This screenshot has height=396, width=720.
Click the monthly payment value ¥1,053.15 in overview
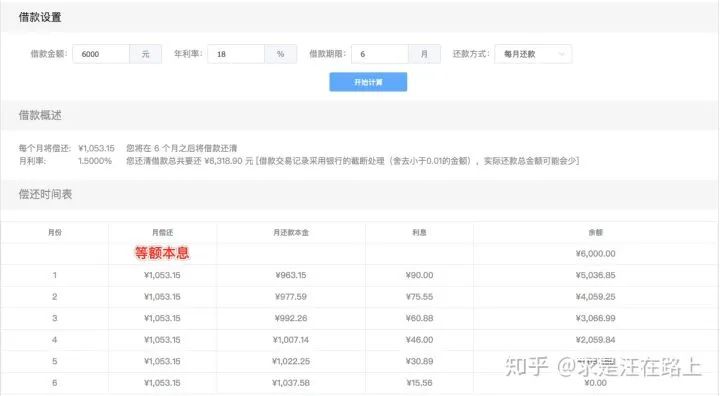(x=96, y=148)
